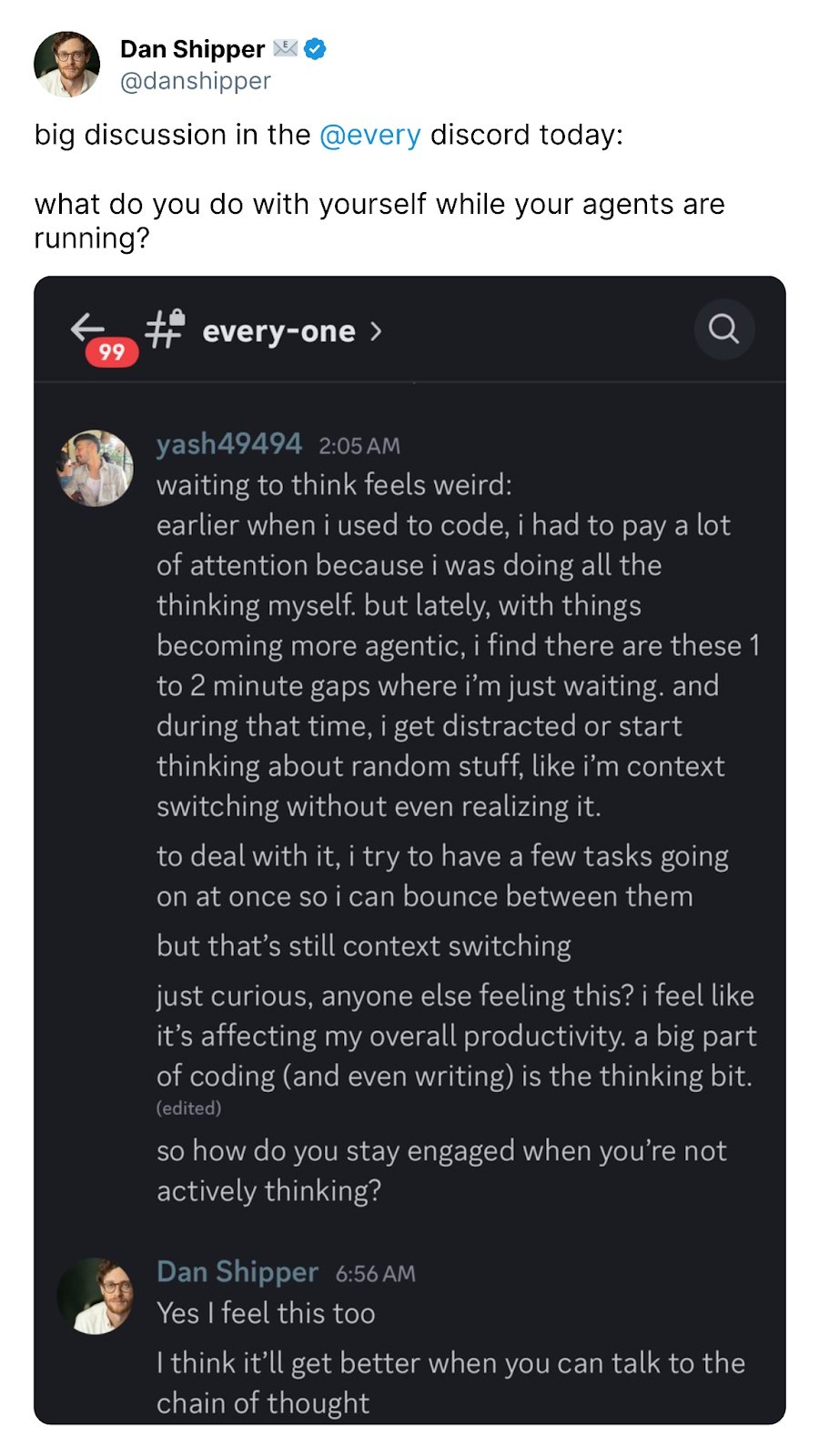The width and height of the screenshot is (819, 1456).
Task: Follow the @every mention link
Action: pos(370,135)
